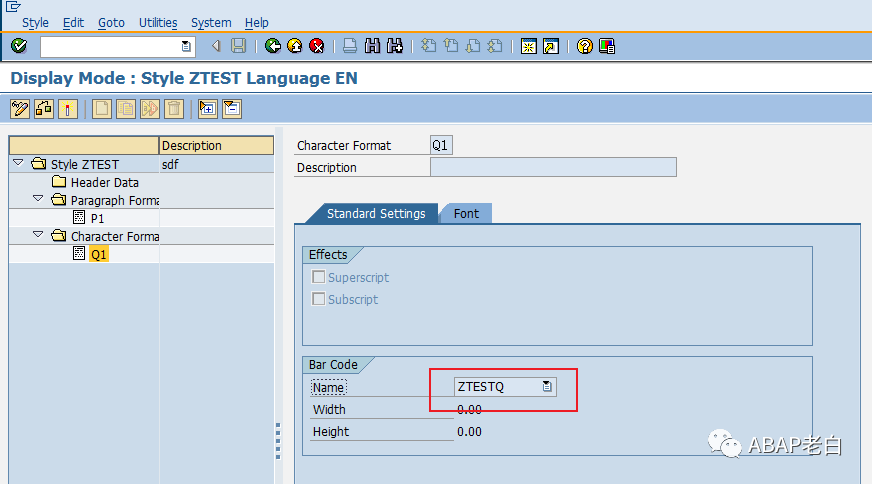
Task: Collapse the Character Formats folder
Action: 38,235
